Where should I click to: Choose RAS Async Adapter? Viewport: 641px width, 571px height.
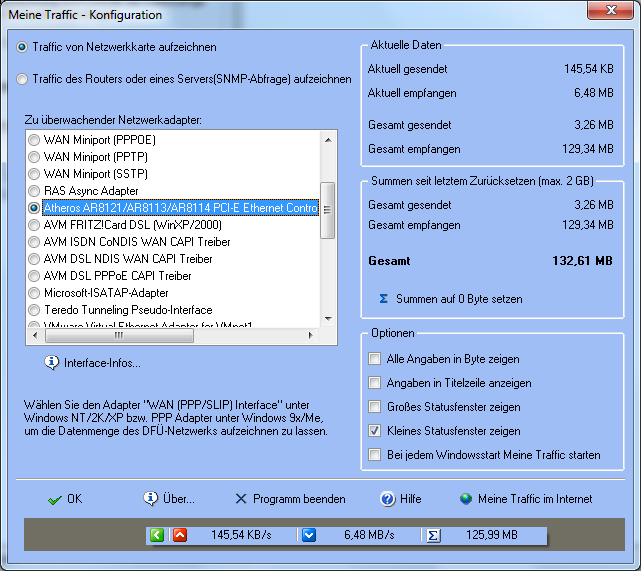tap(34, 191)
